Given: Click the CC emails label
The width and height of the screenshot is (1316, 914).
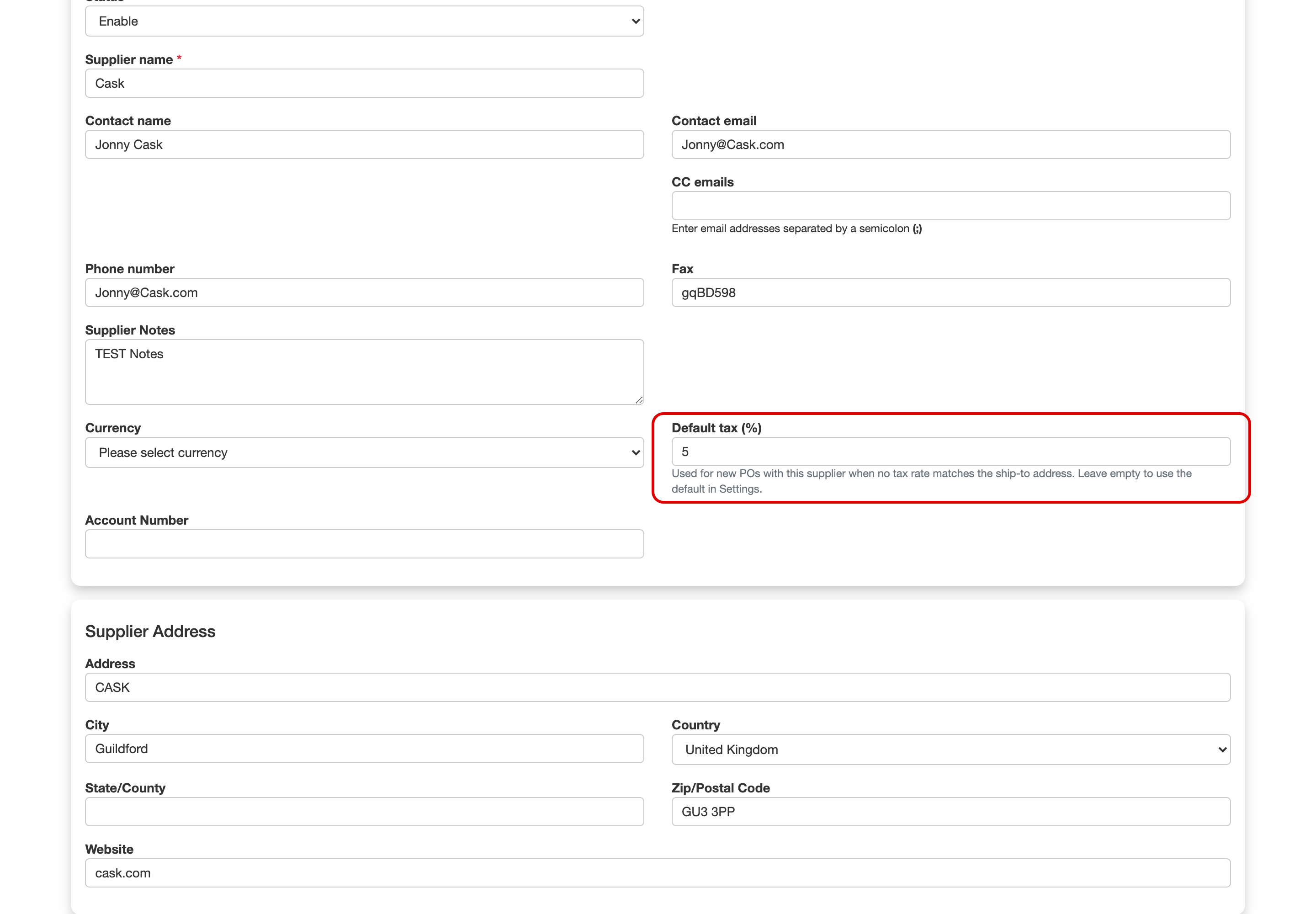Looking at the screenshot, I should tap(702, 182).
